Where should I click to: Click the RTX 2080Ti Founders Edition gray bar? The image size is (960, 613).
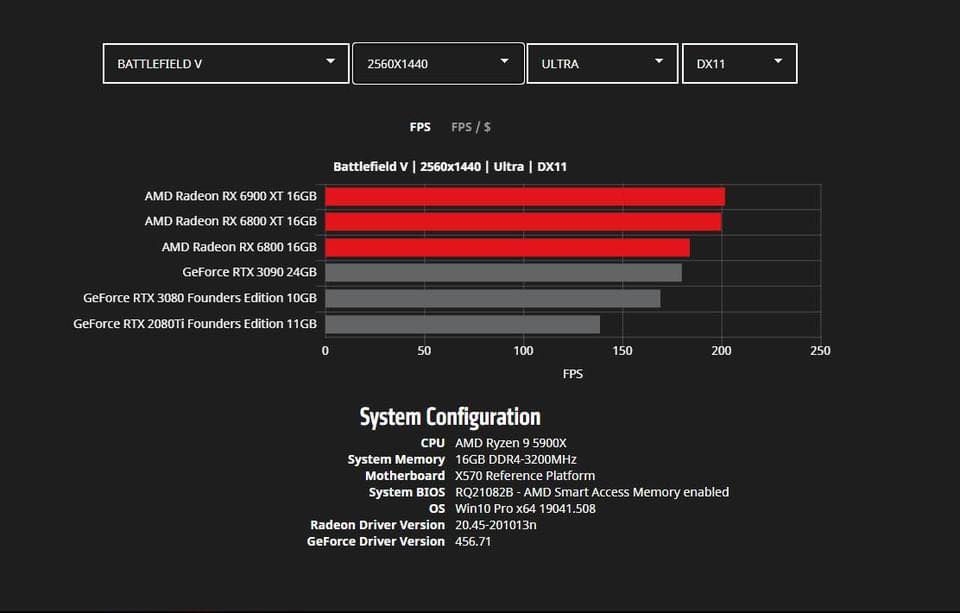coord(462,324)
